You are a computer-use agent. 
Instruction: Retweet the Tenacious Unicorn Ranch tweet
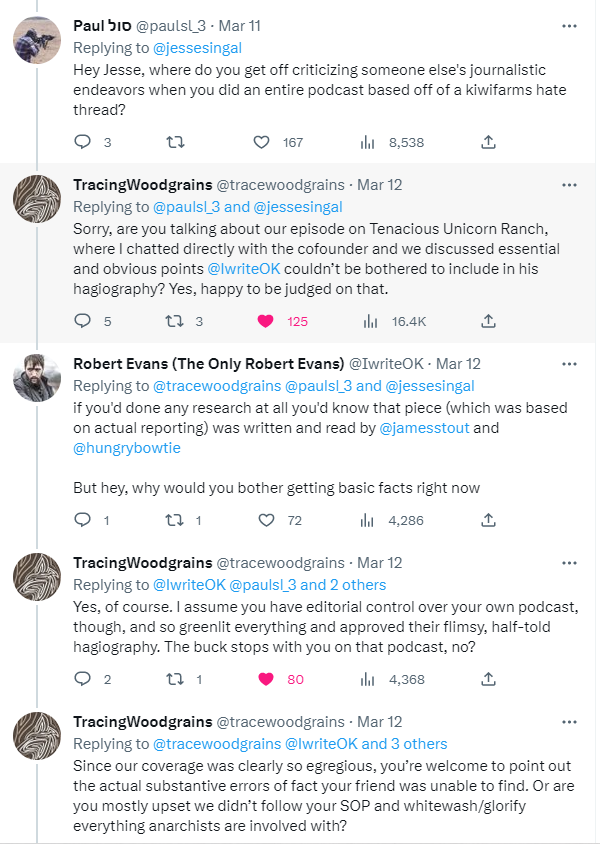[x=175, y=321]
